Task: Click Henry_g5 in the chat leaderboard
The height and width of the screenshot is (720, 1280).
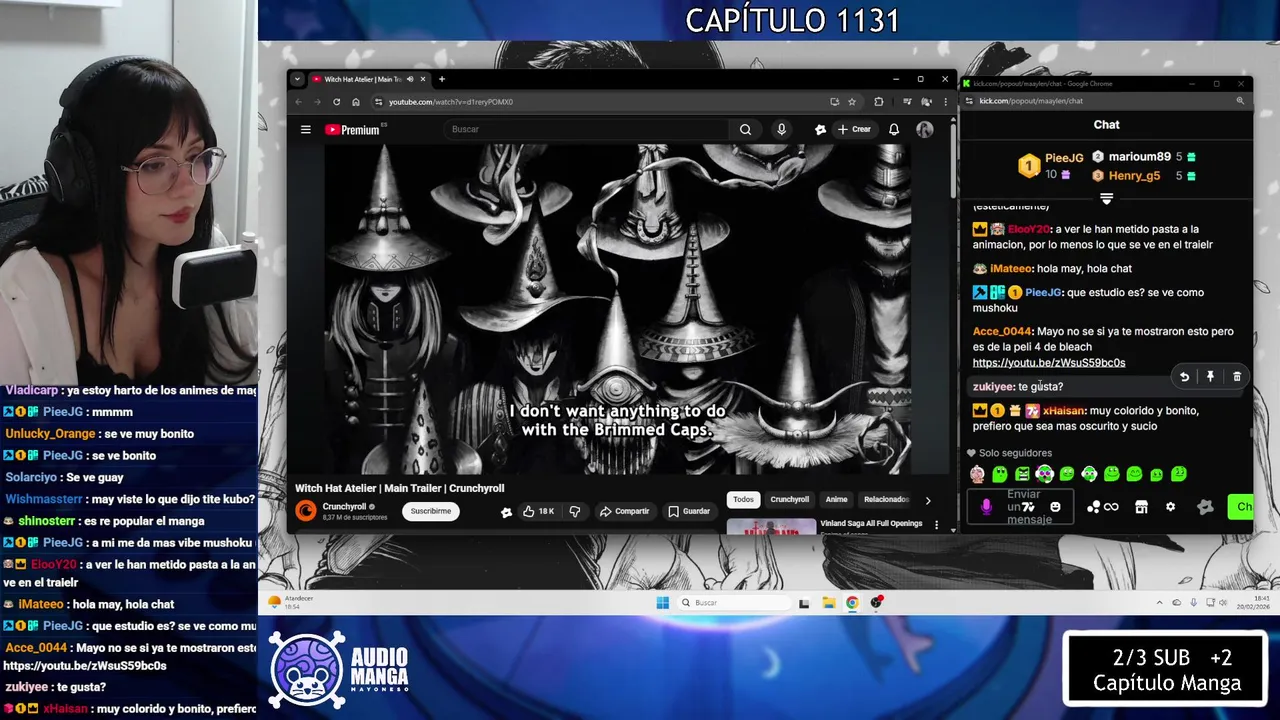Action: click(x=1134, y=176)
